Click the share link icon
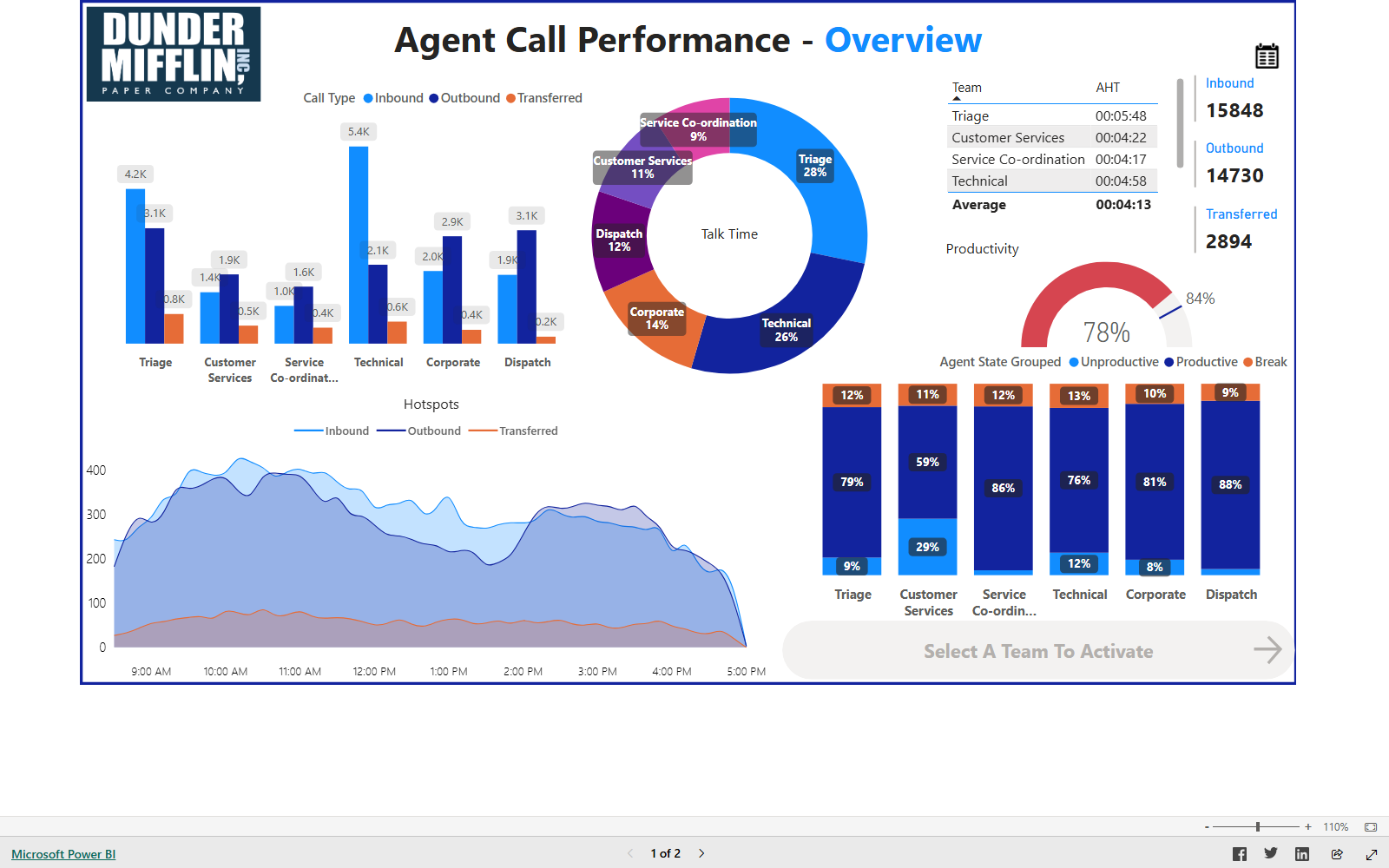Image resolution: width=1389 pixels, height=868 pixels. 1337,854
